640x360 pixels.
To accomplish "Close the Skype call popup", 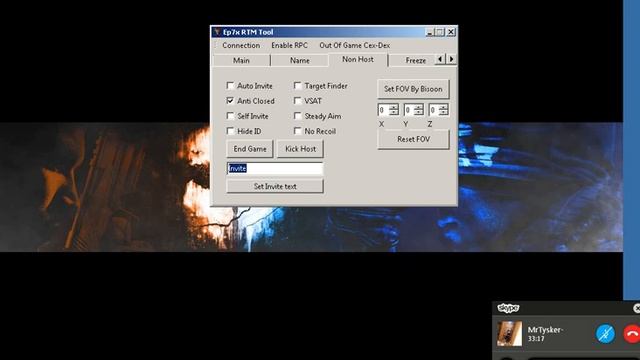I will [x=637, y=308].
